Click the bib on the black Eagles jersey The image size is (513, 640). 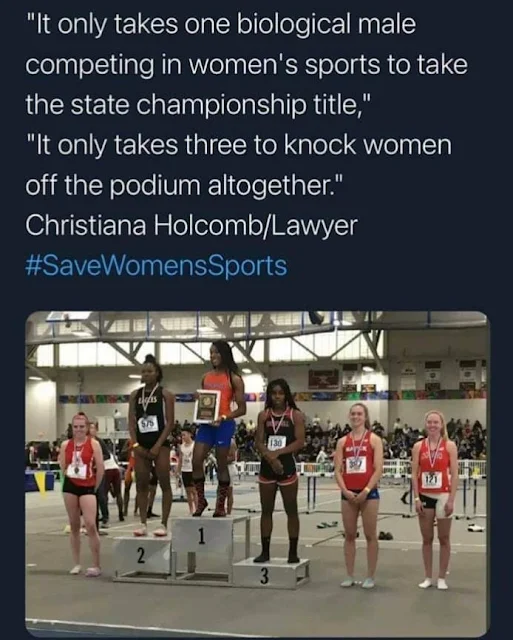pyautogui.click(x=148, y=424)
